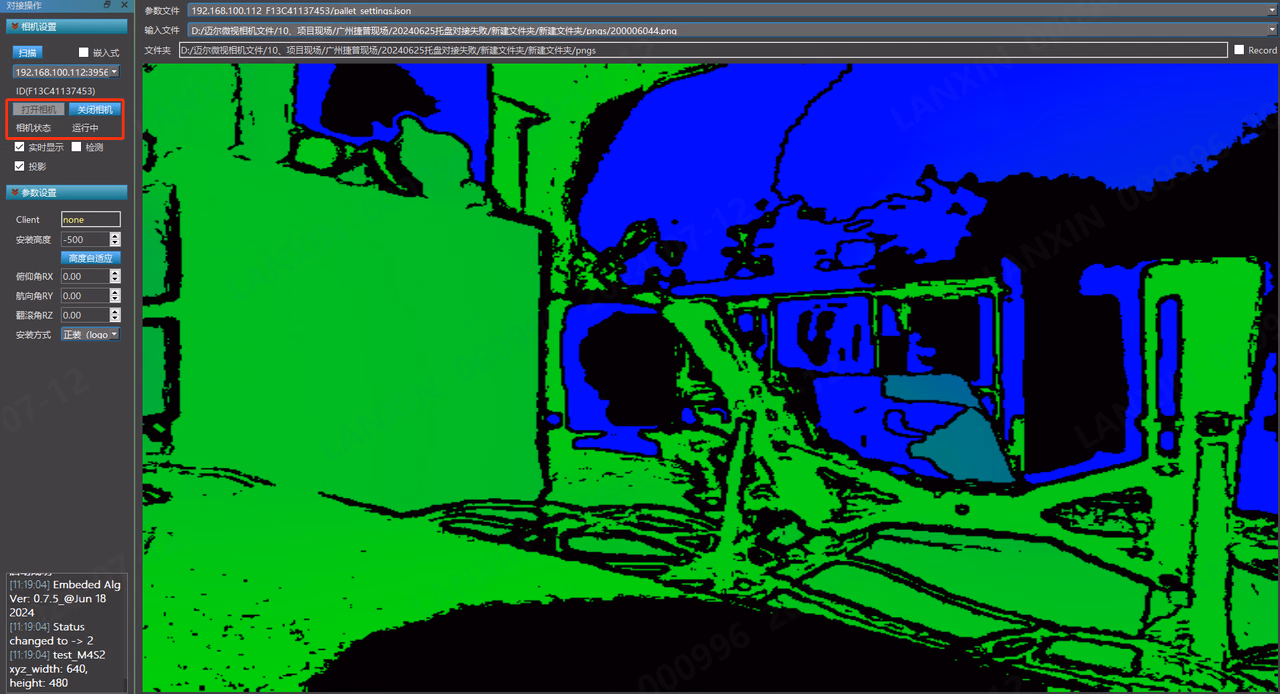Click the 相机状态 label
This screenshot has height=694, width=1280.
tap(33, 128)
